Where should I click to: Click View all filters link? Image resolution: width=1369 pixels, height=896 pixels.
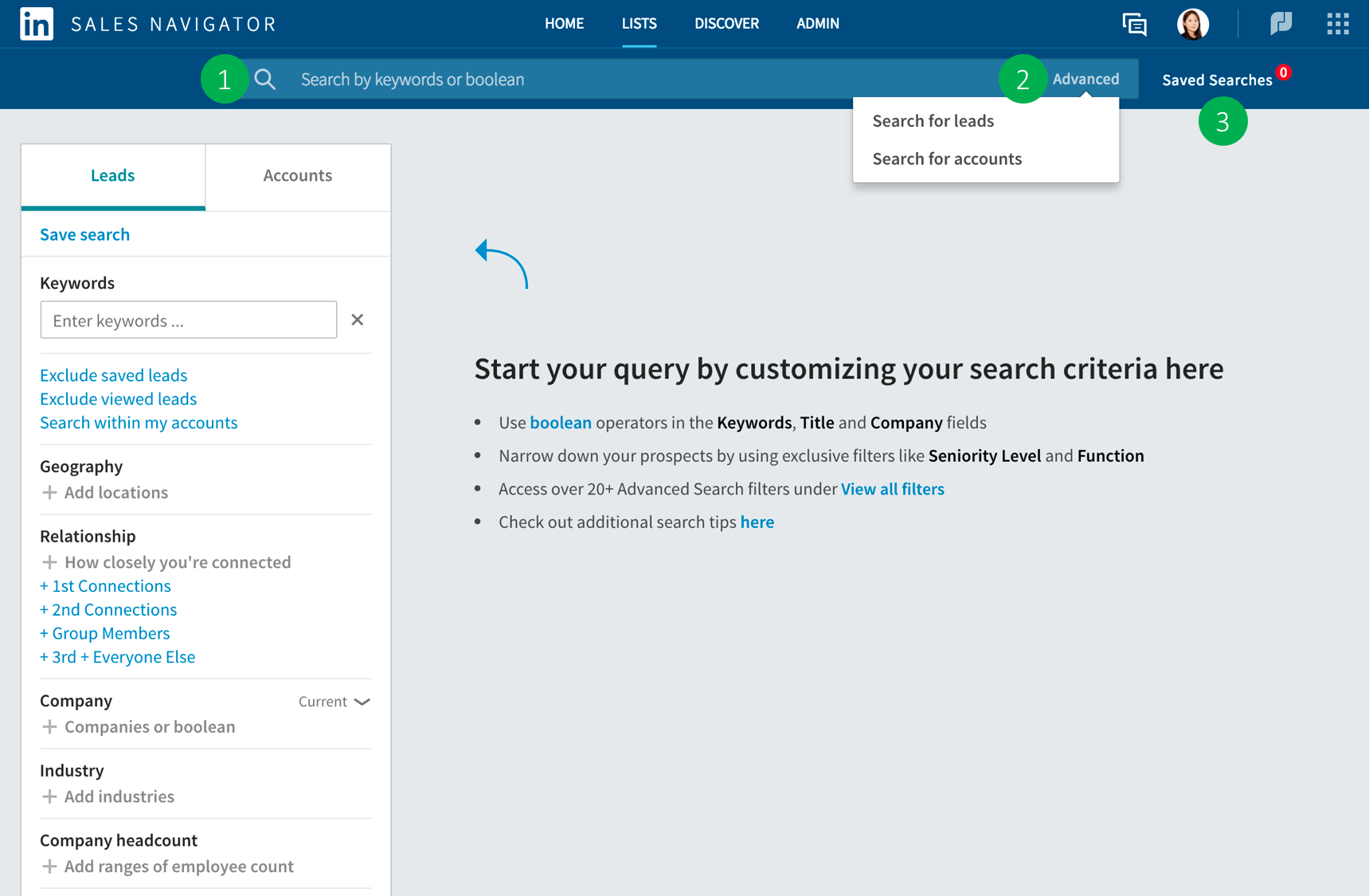pos(892,489)
